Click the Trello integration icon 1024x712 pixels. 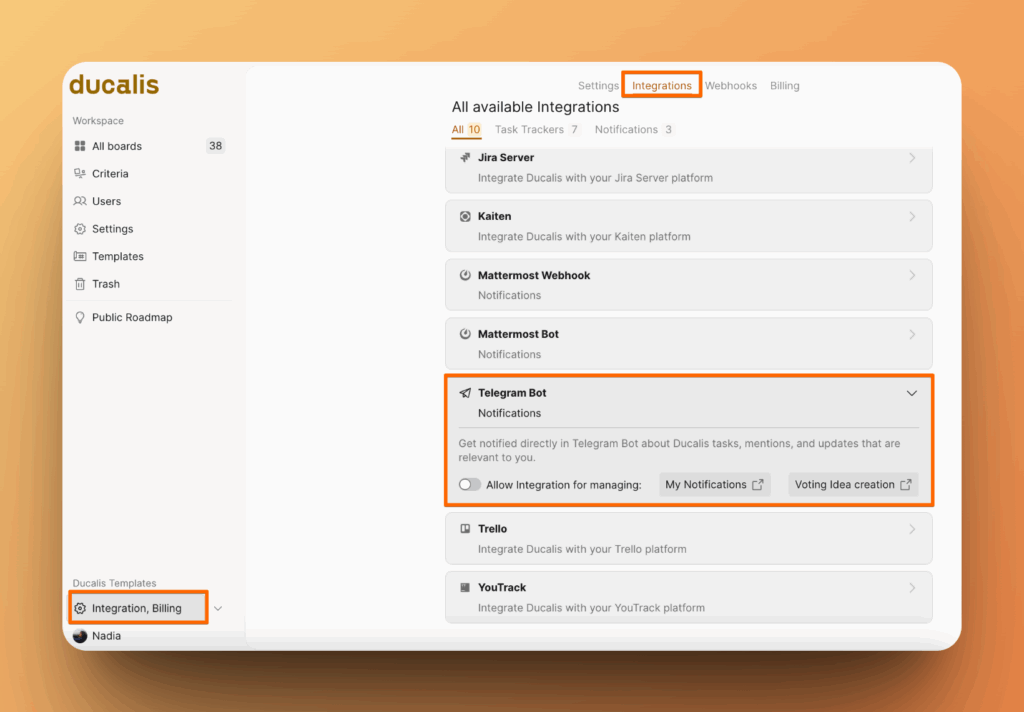coord(465,529)
